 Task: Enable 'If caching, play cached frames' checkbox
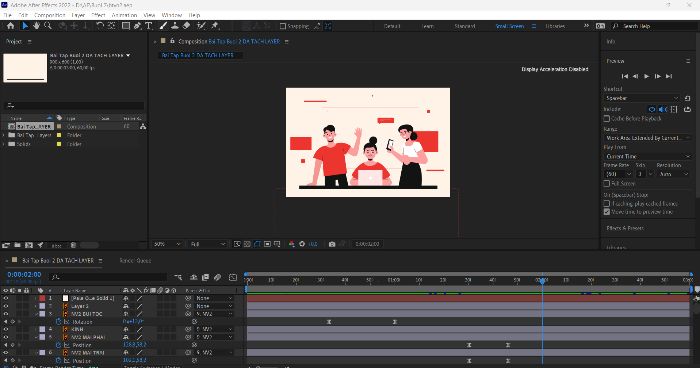click(607, 204)
